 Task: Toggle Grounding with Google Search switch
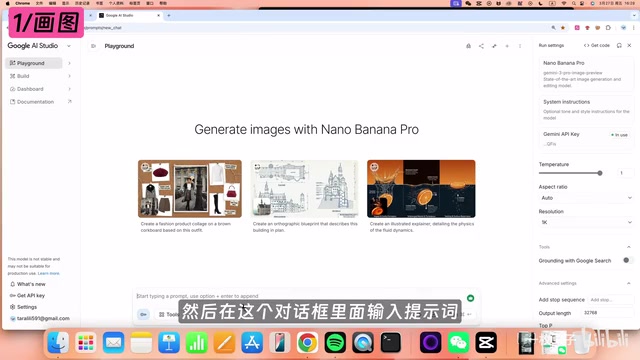click(x=627, y=260)
